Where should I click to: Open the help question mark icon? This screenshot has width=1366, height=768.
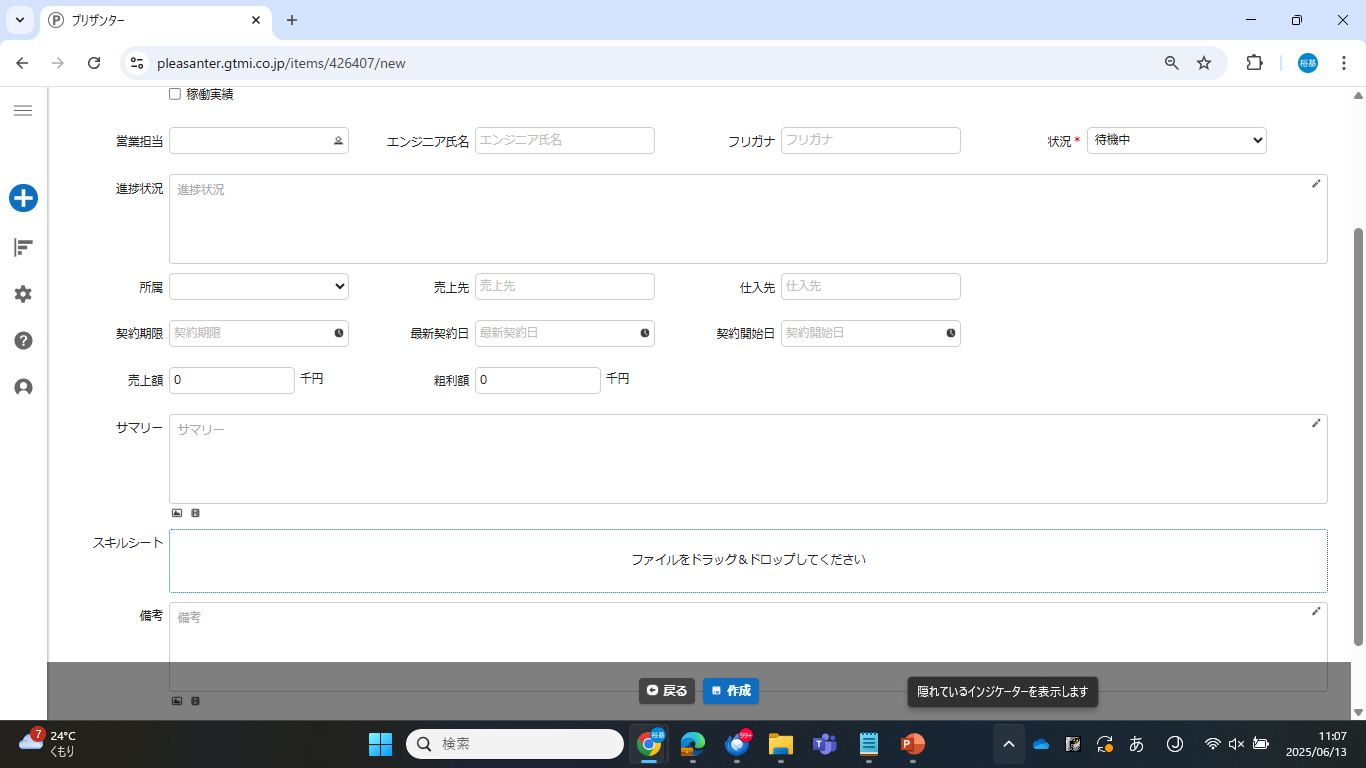tap(23, 340)
